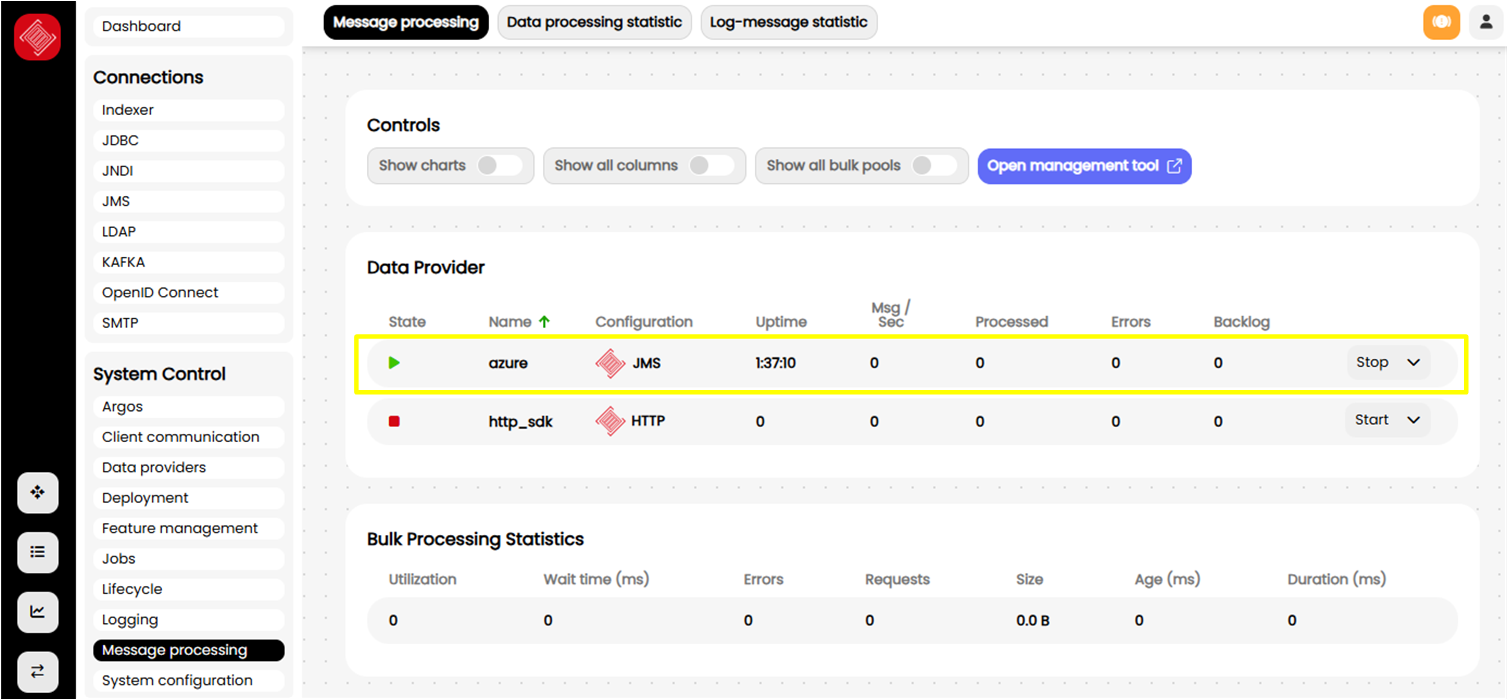
Task: Select Message processing in sidebar
Action: (x=188, y=650)
